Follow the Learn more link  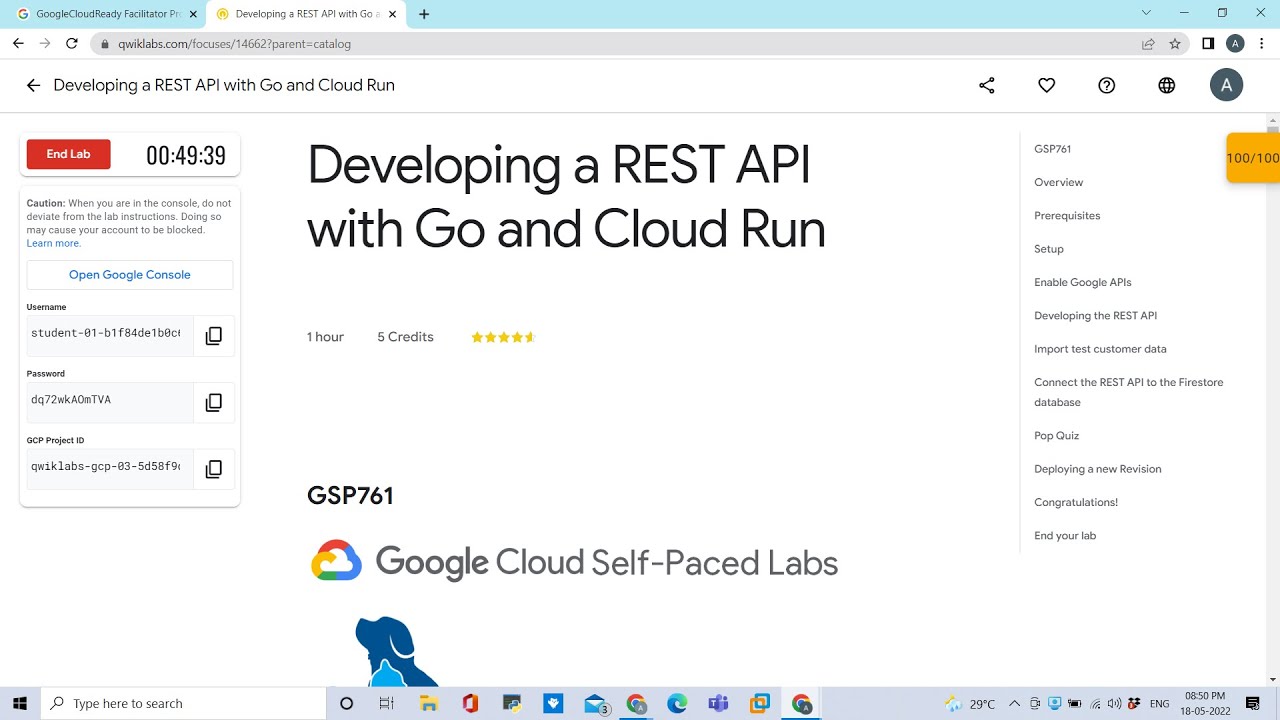click(x=53, y=243)
